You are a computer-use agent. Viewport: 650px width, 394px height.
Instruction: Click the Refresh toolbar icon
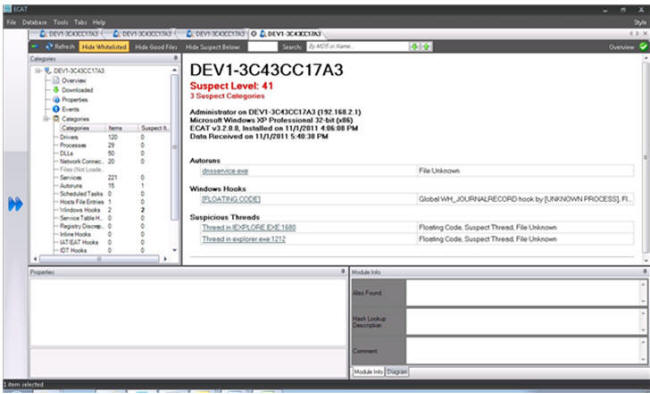click(x=49, y=47)
